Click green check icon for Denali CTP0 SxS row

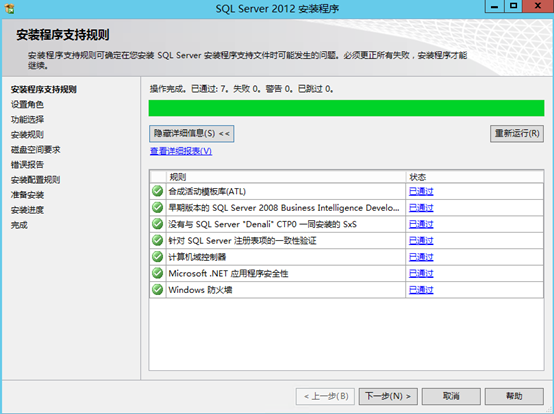point(157,224)
